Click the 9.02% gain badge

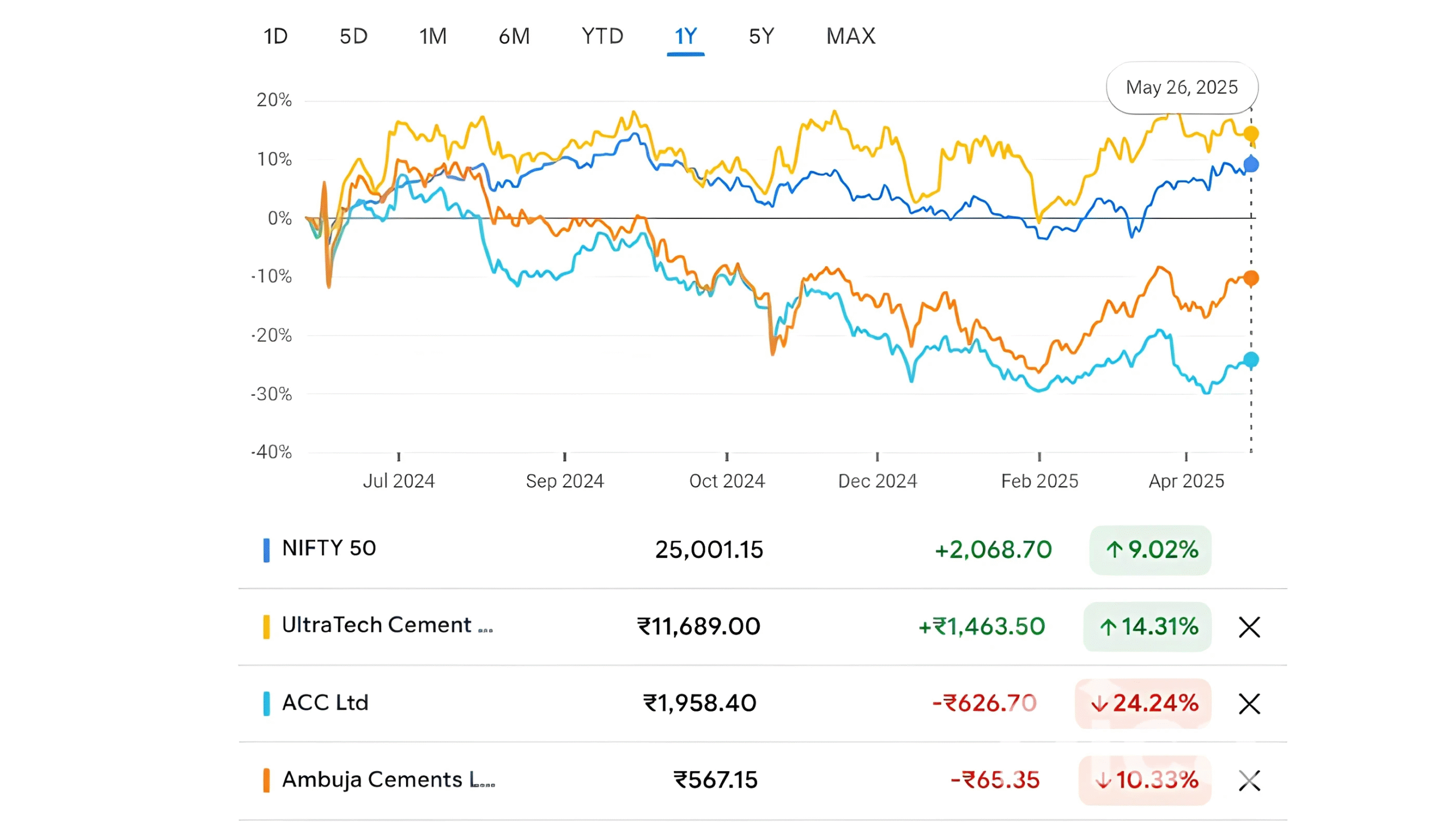click(1149, 550)
